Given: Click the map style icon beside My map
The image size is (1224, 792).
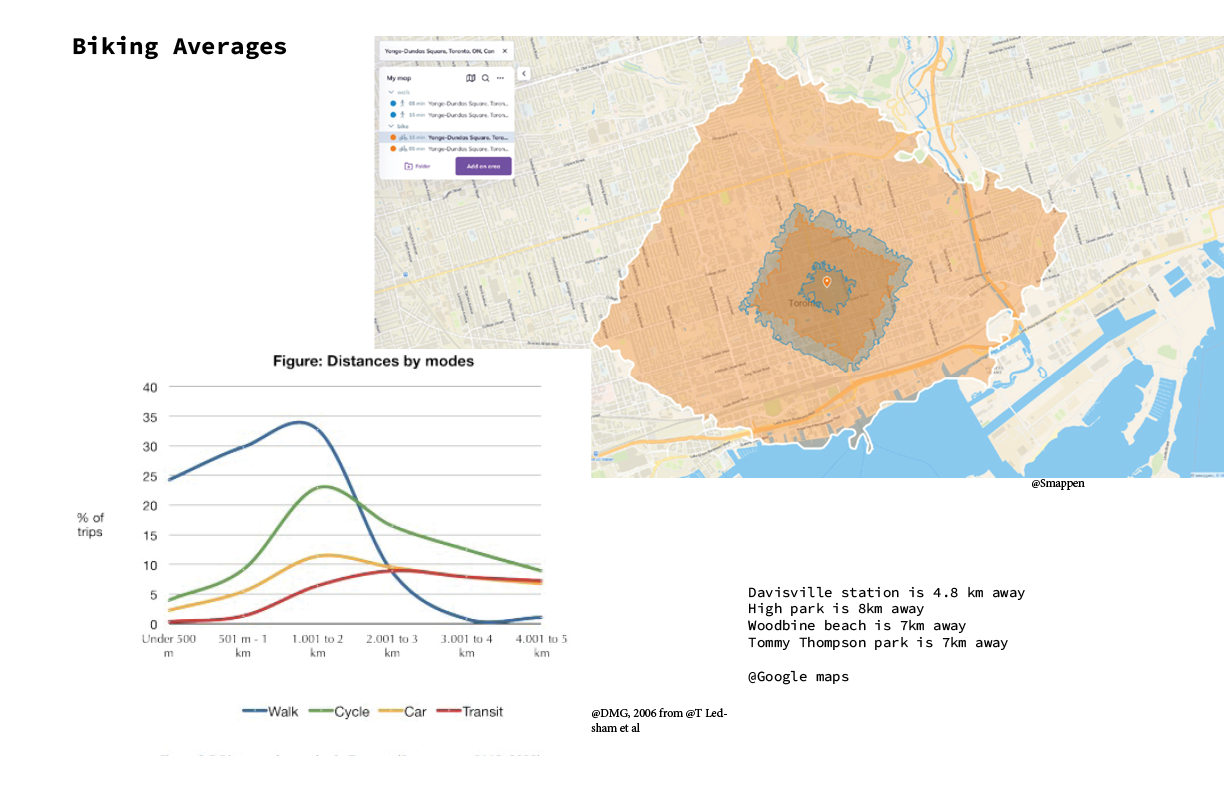Looking at the screenshot, I should click(471, 78).
